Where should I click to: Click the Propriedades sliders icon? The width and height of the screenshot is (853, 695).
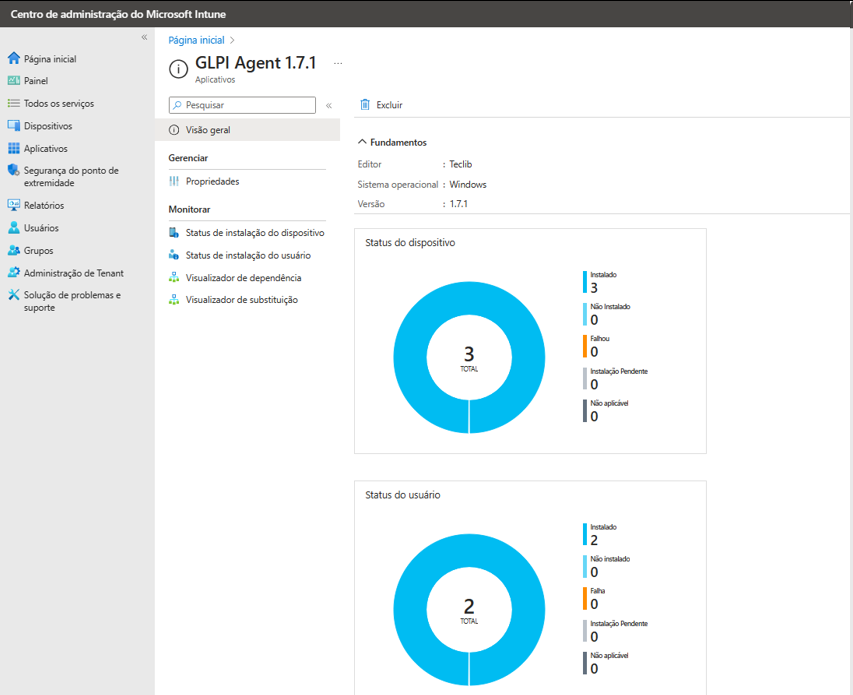point(174,181)
